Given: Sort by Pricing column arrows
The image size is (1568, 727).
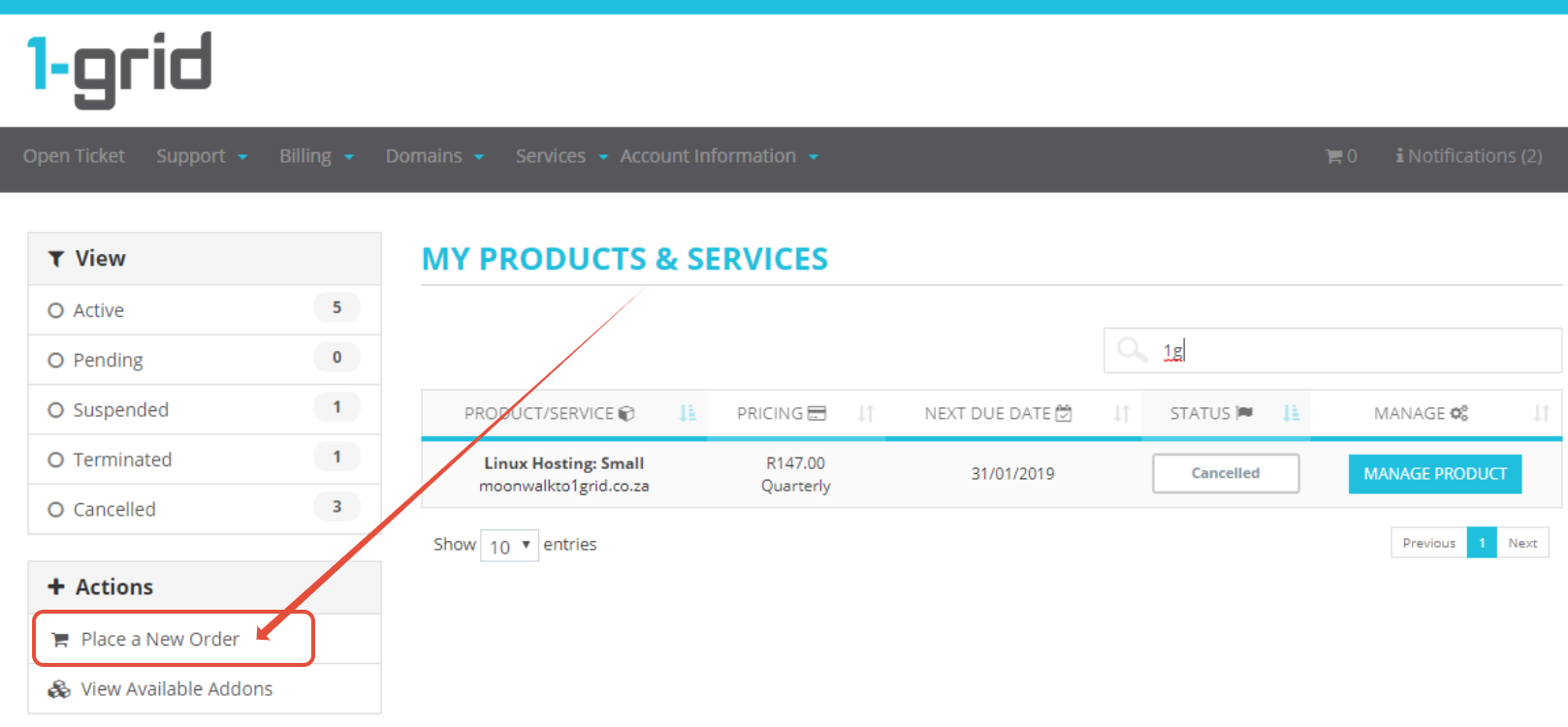Looking at the screenshot, I should tap(866, 414).
